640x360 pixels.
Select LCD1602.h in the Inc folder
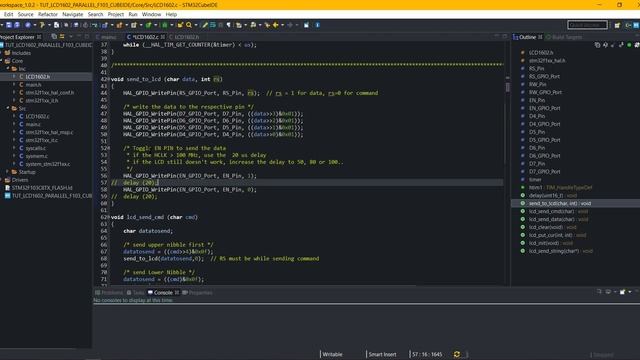(x=38, y=77)
